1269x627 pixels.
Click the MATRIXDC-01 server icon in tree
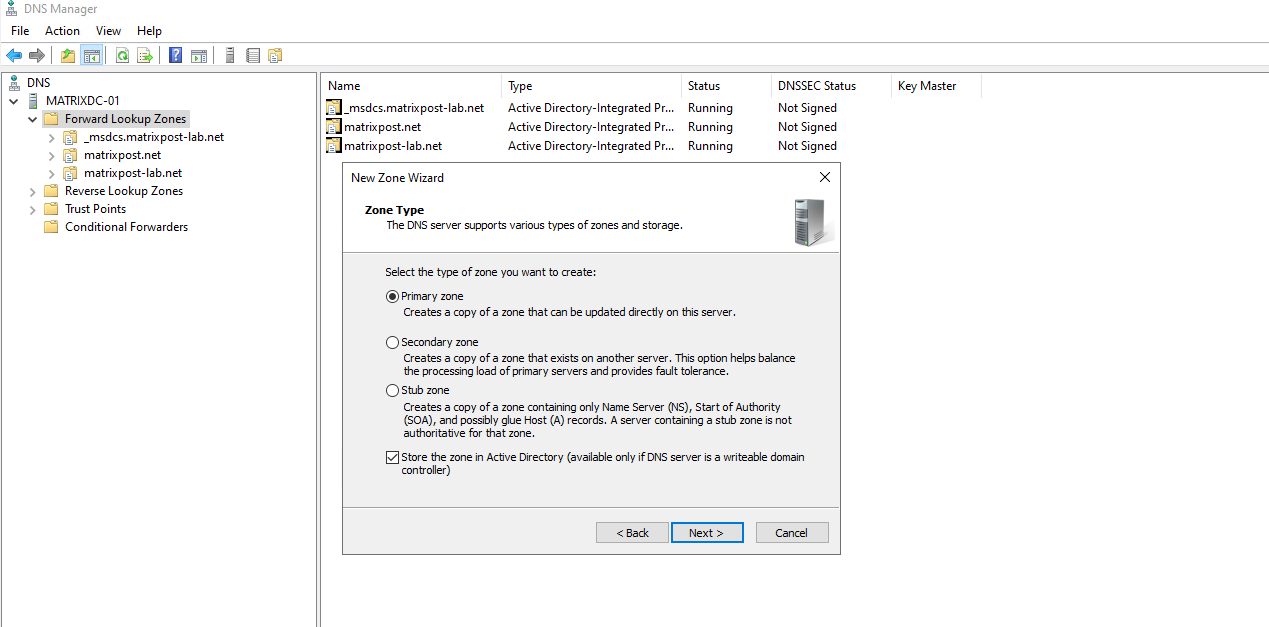click(33, 101)
